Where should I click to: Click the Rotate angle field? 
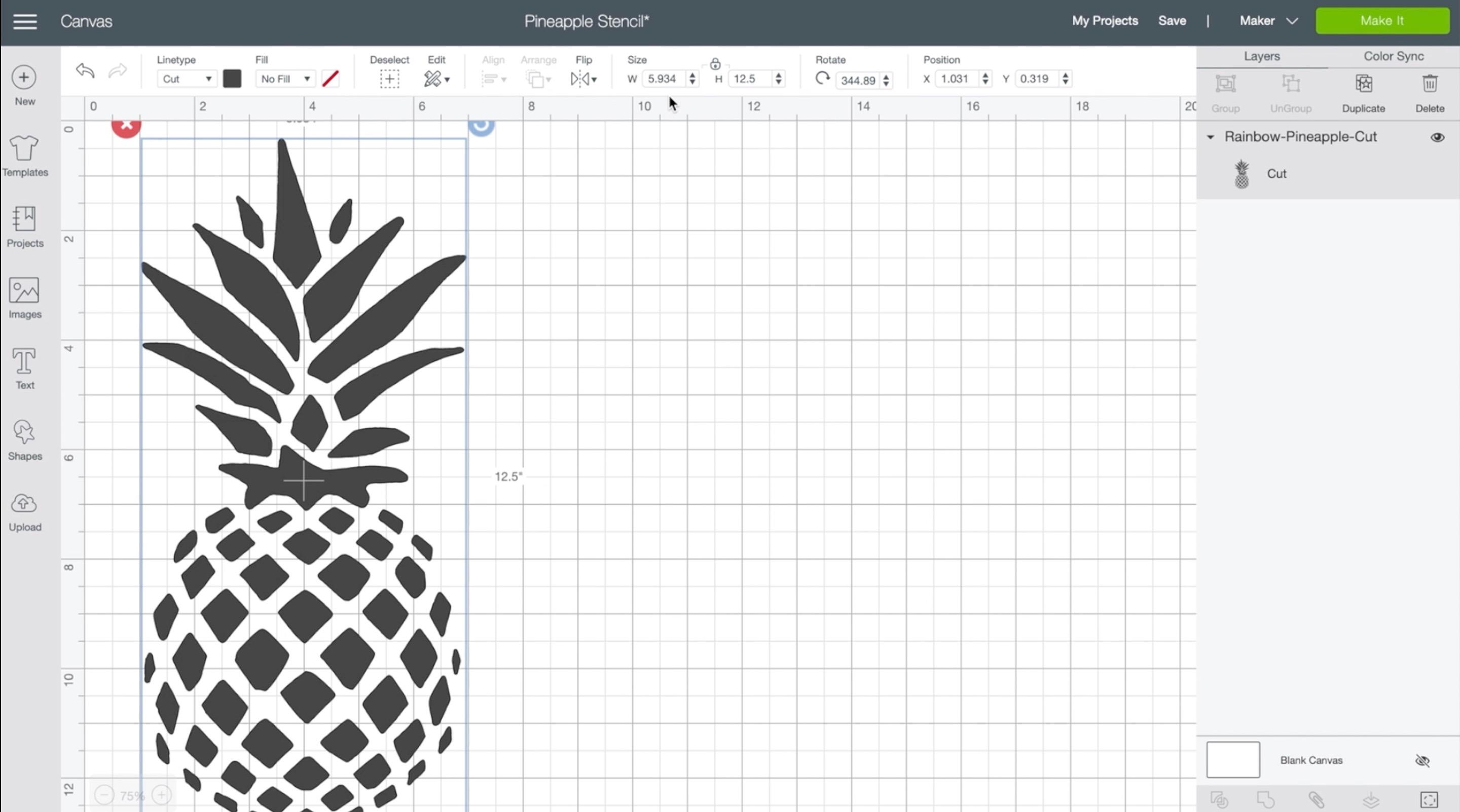858,80
